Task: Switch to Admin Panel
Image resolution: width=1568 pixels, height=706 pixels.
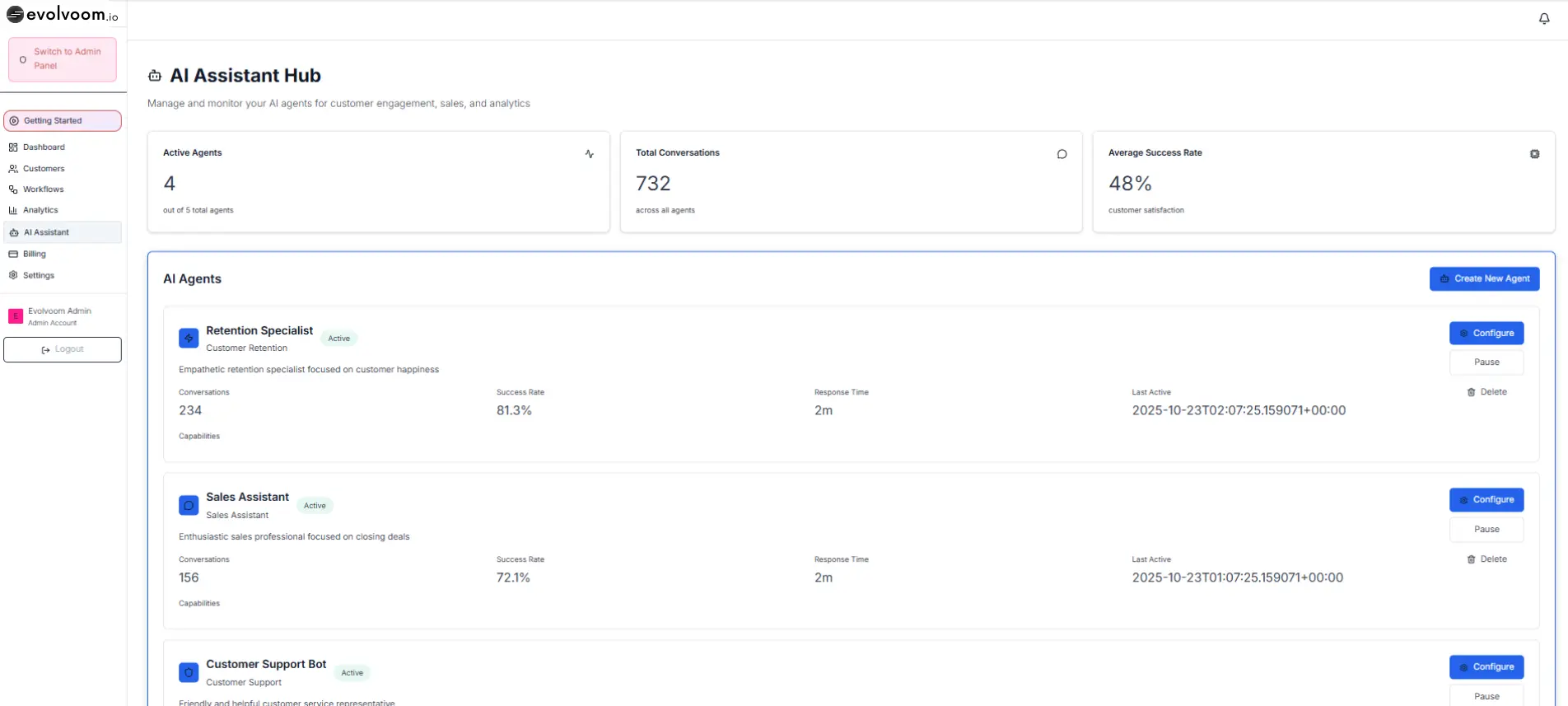Action: click(63, 59)
